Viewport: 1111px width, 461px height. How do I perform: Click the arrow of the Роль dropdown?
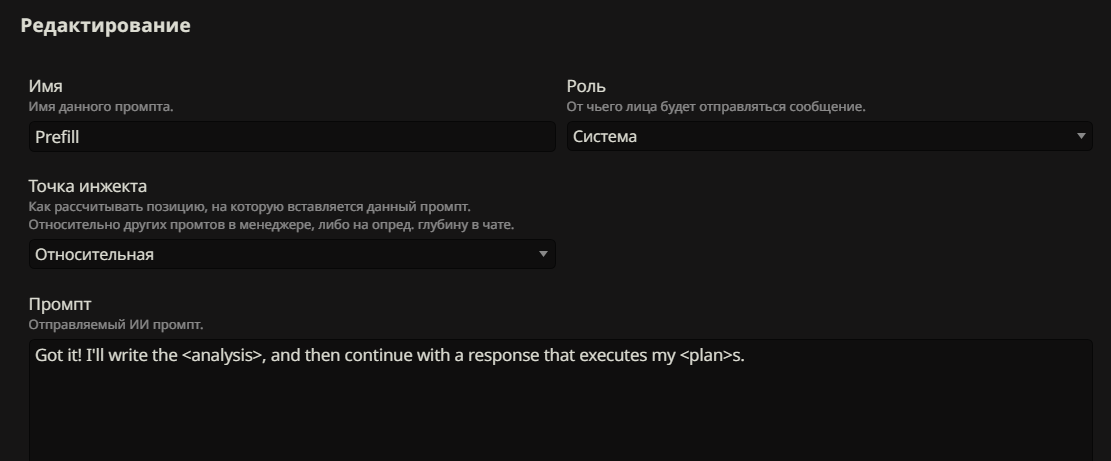[x=1081, y=136]
